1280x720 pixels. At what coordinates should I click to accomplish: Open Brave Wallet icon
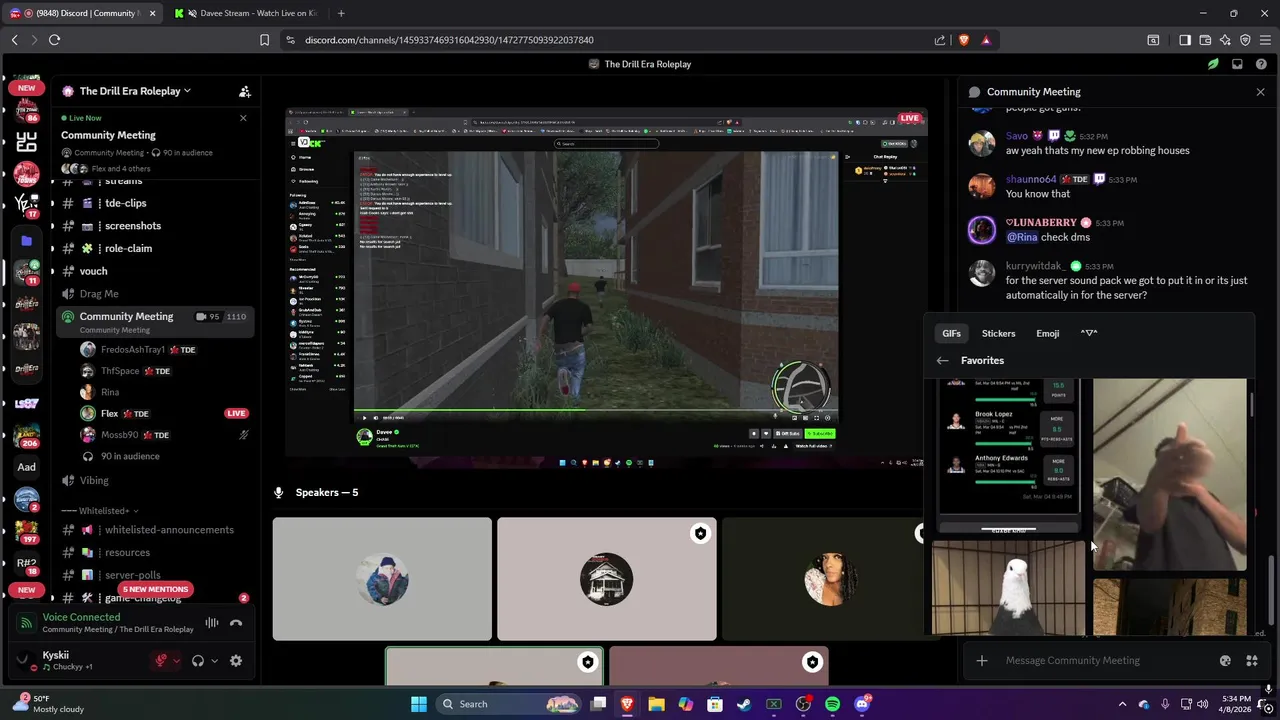(1205, 40)
